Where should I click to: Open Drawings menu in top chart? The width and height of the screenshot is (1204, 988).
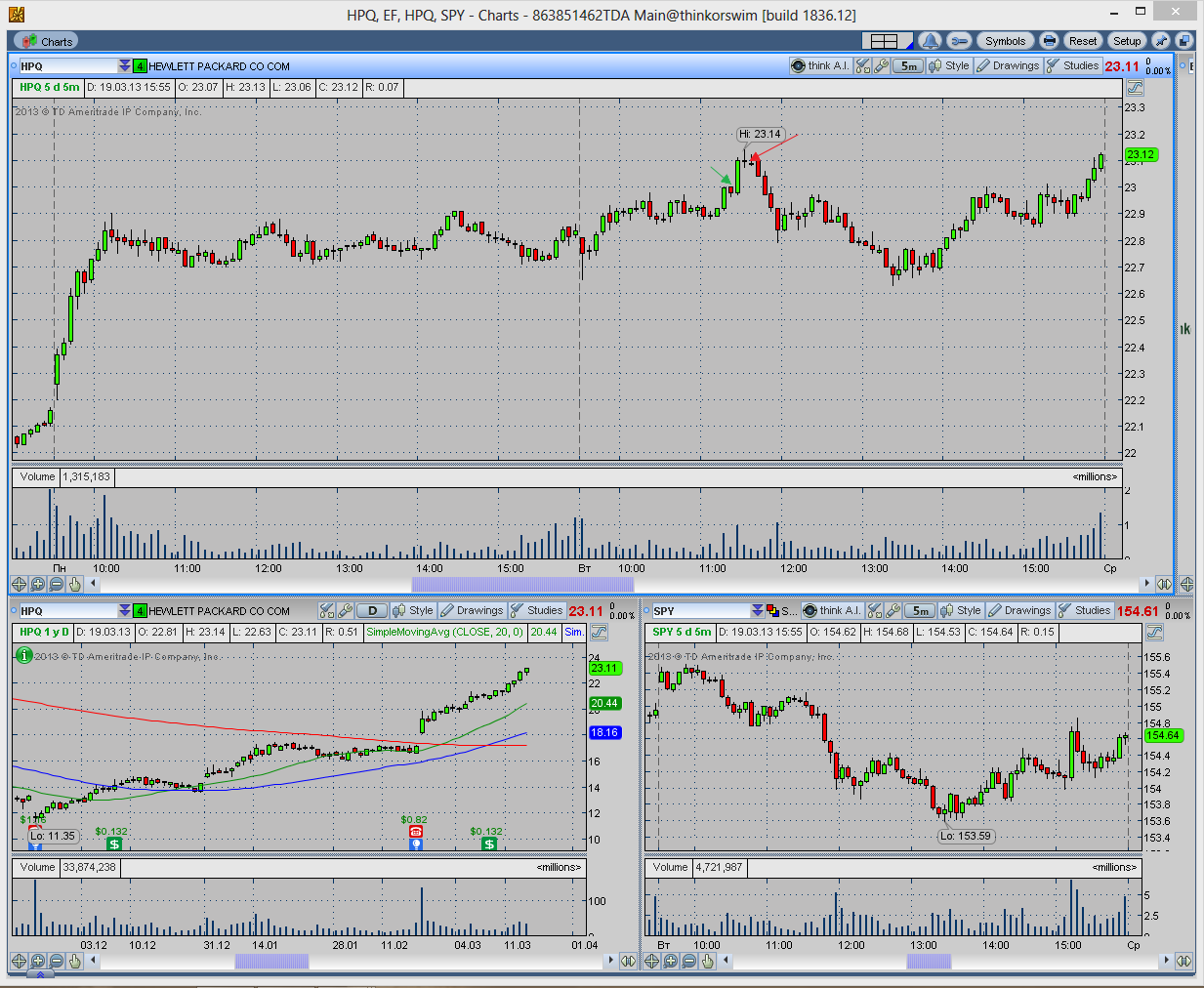click(1008, 65)
